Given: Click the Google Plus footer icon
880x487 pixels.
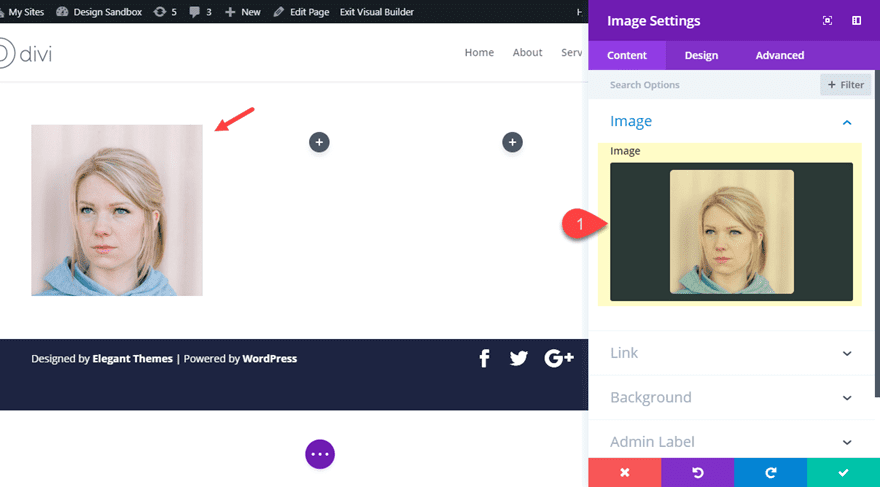Looking at the screenshot, I should point(559,359).
